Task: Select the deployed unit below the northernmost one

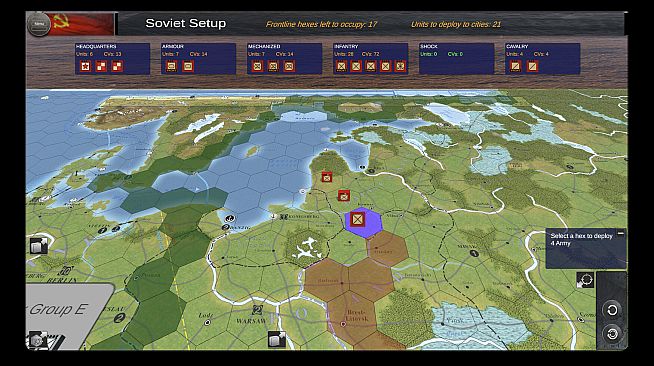Action: pos(344,196)
